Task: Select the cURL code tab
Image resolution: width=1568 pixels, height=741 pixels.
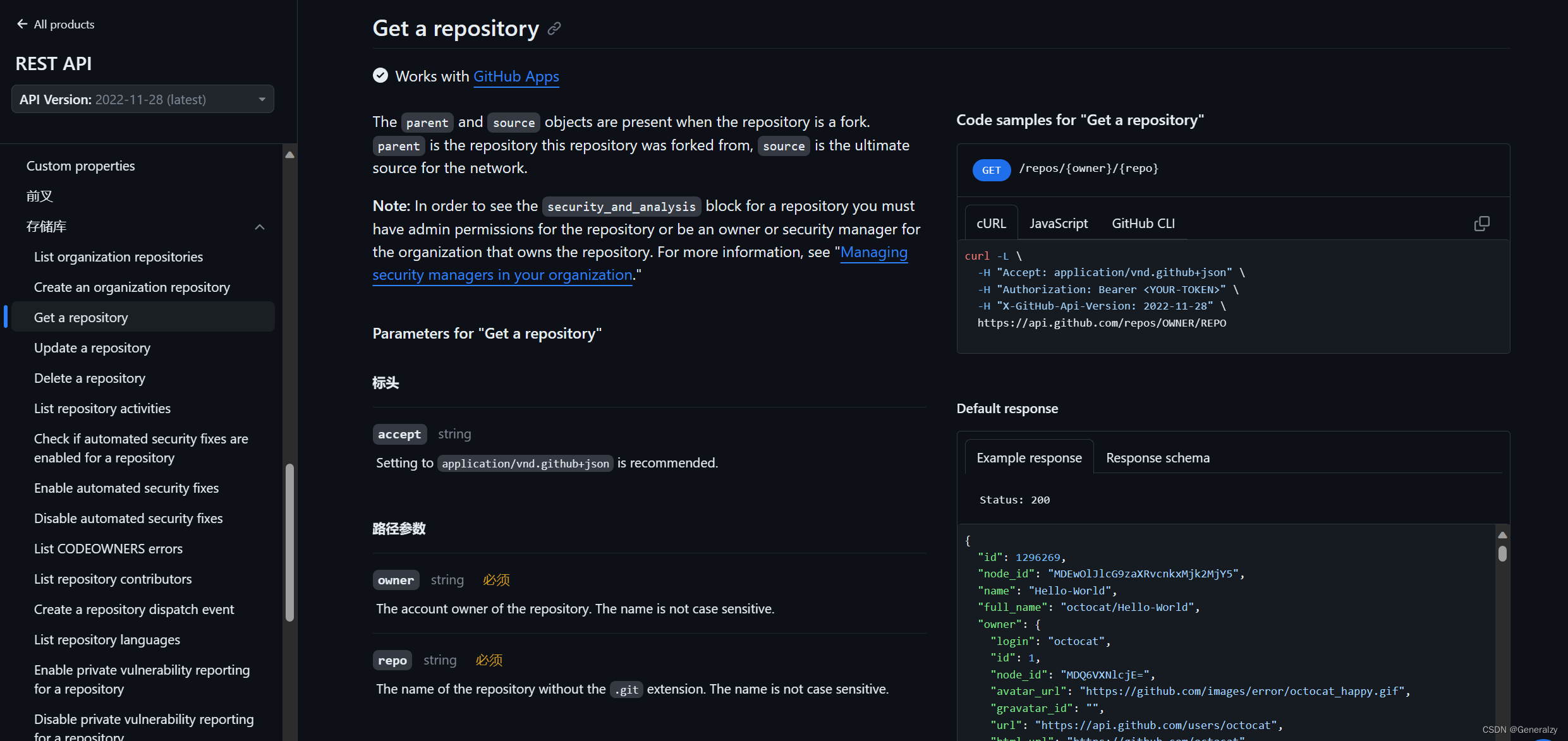Action: click(x=990, y=224)
